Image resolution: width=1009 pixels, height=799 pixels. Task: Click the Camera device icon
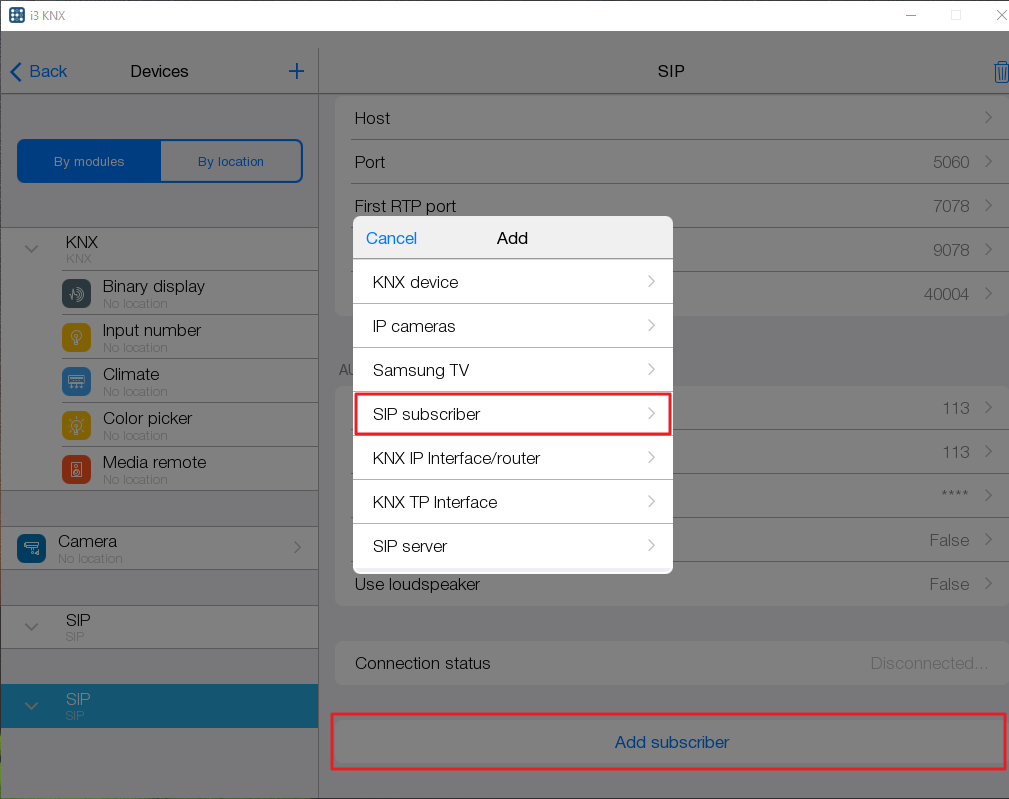[x=32, y=548]
